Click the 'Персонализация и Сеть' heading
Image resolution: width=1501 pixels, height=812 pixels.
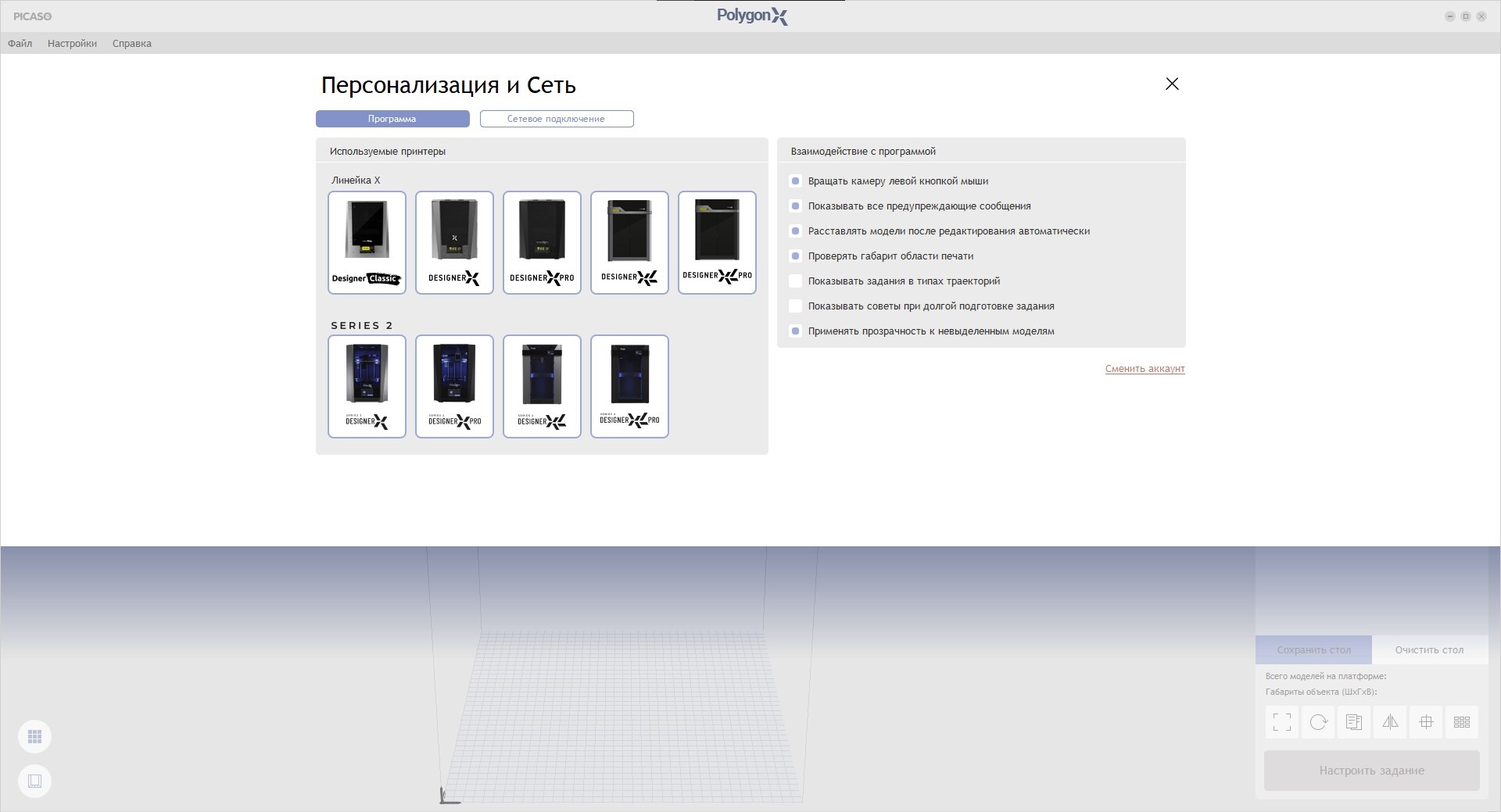[449, 85]
